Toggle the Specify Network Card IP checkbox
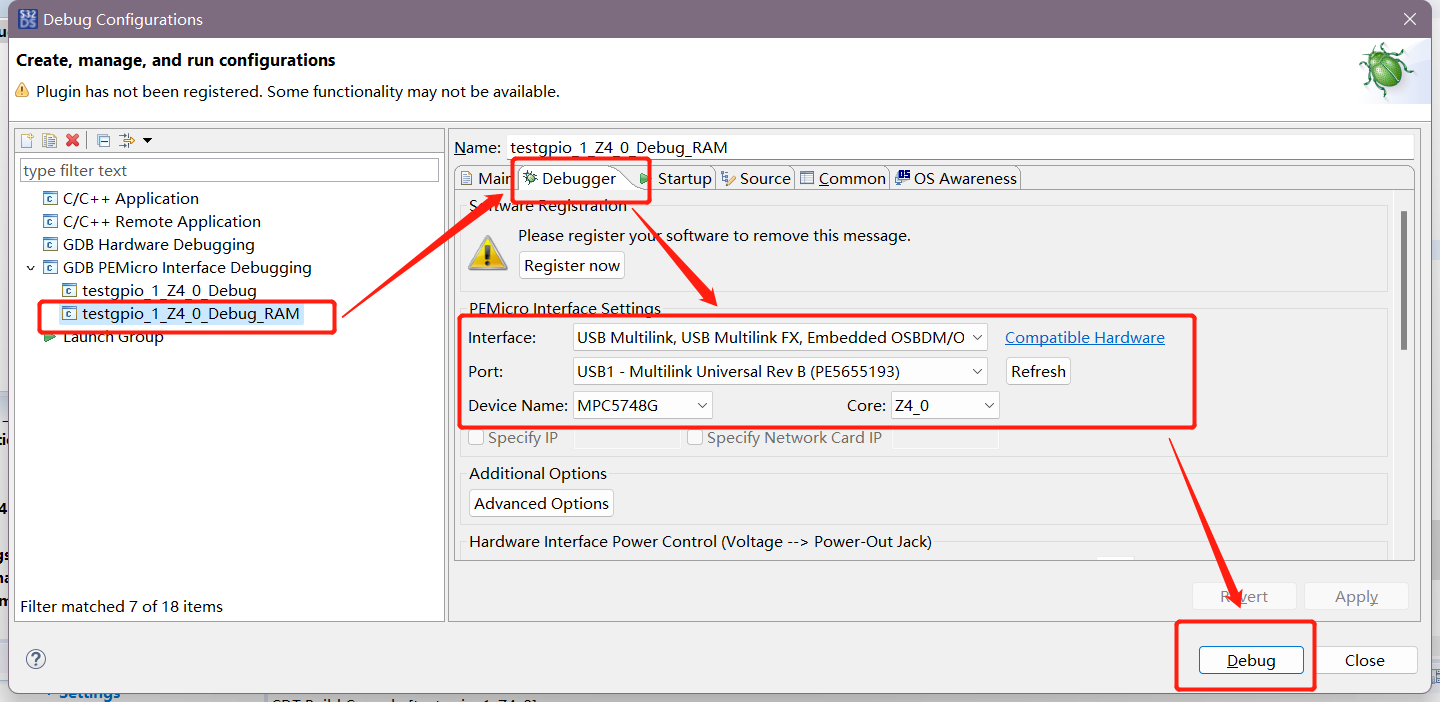 point(695,437)
